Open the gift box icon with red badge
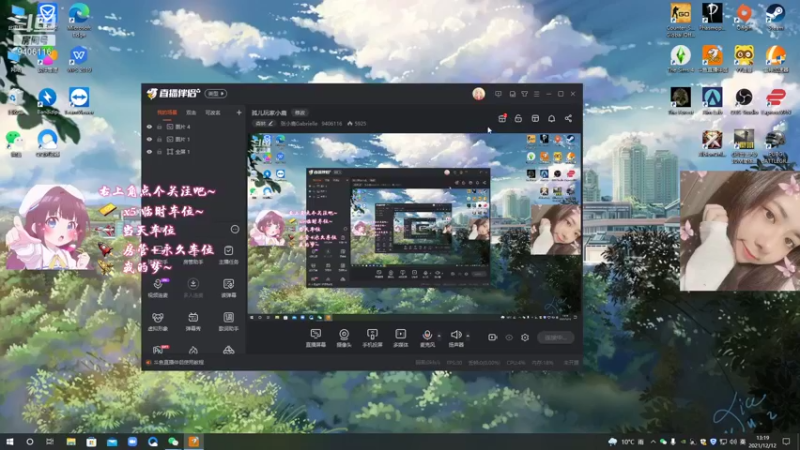This screenshot has width=800, height=450. click(x=502, y=118)
